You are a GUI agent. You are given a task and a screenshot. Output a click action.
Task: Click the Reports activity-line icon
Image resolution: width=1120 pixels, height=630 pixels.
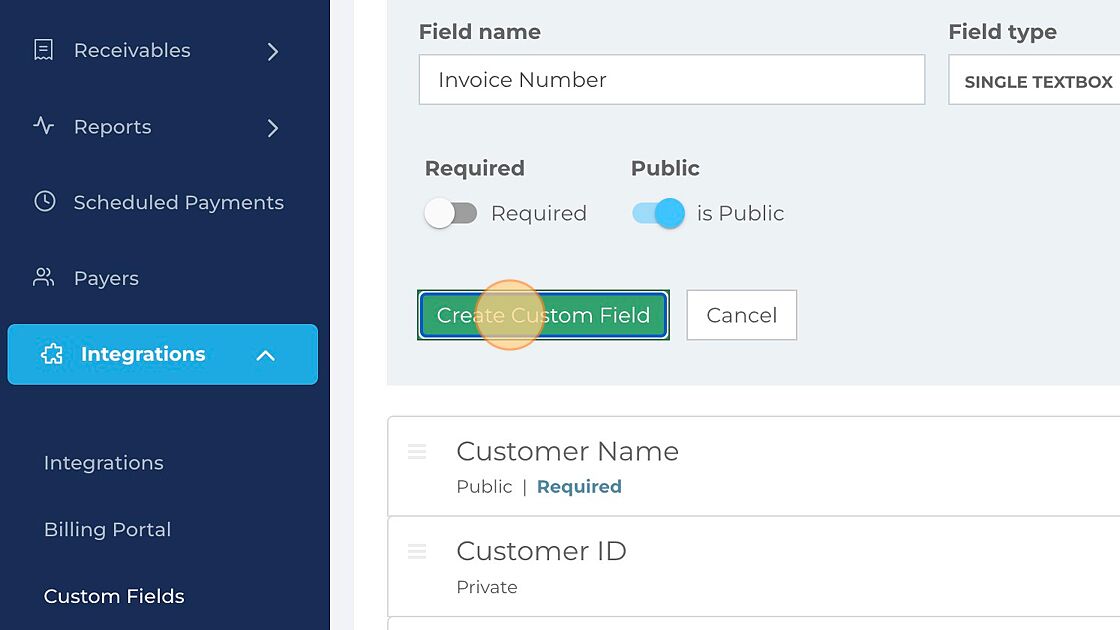(44, 126)
